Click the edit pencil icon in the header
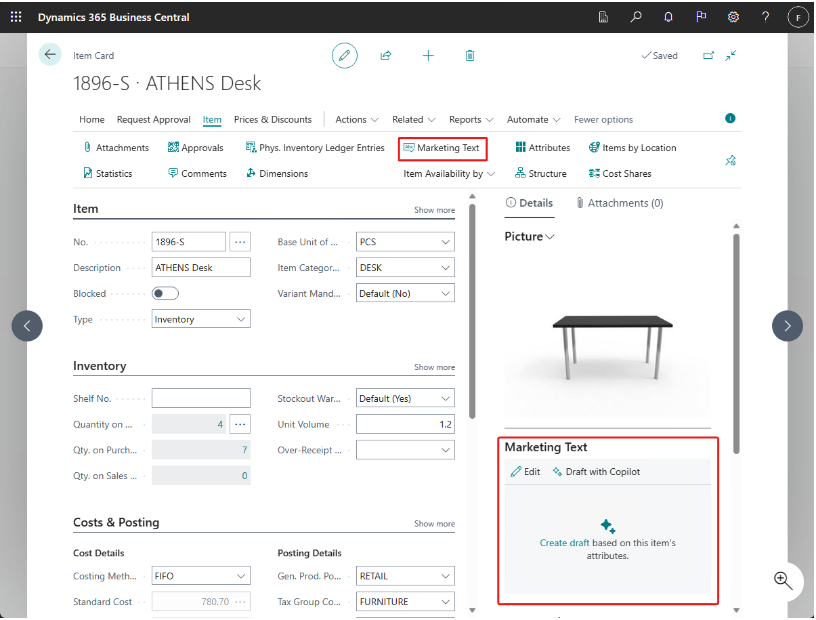 (345, 55)
